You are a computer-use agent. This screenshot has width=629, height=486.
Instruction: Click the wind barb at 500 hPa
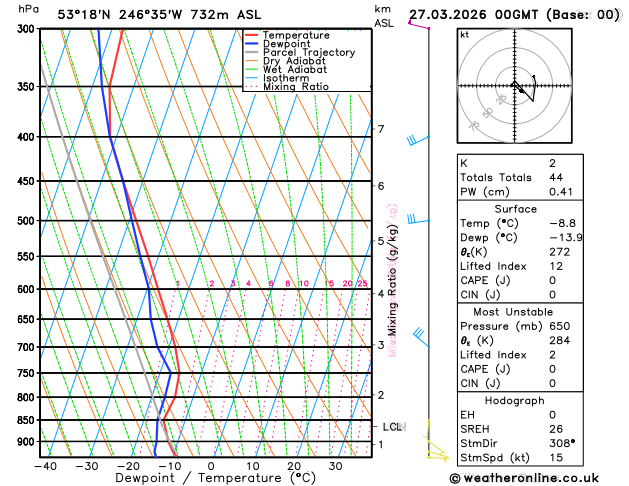(418, 219)
